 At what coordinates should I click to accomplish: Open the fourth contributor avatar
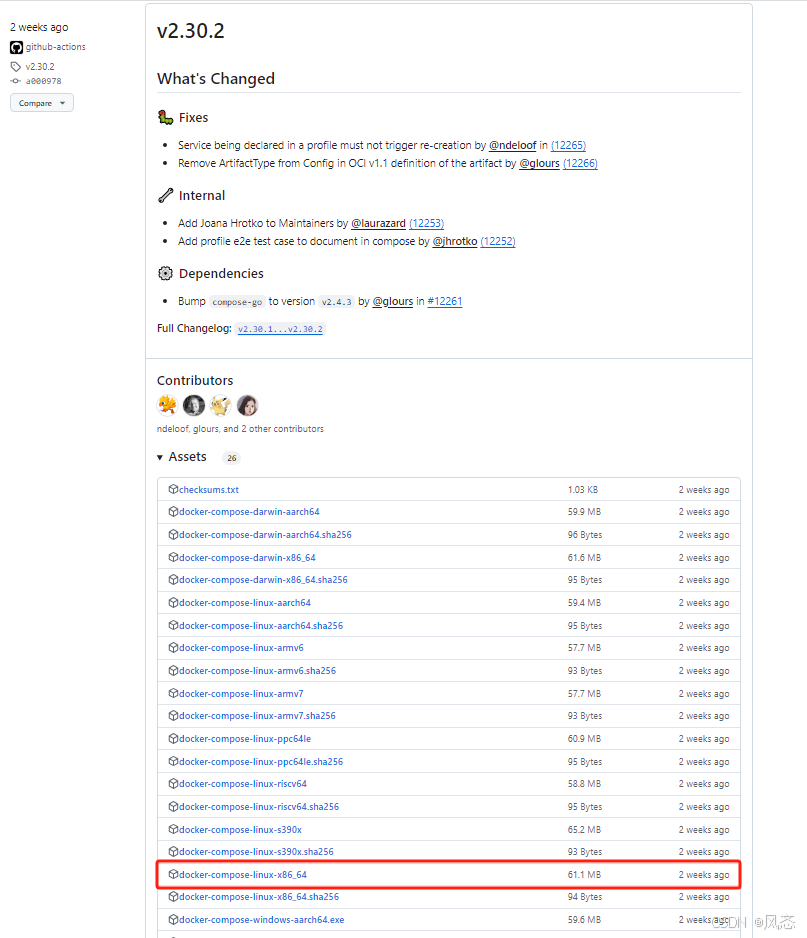247,406
